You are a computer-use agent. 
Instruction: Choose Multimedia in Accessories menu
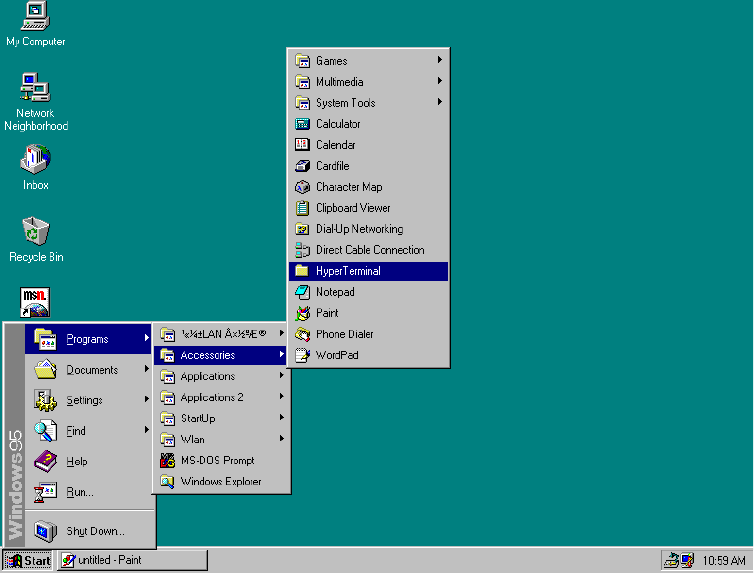point(368,82)
